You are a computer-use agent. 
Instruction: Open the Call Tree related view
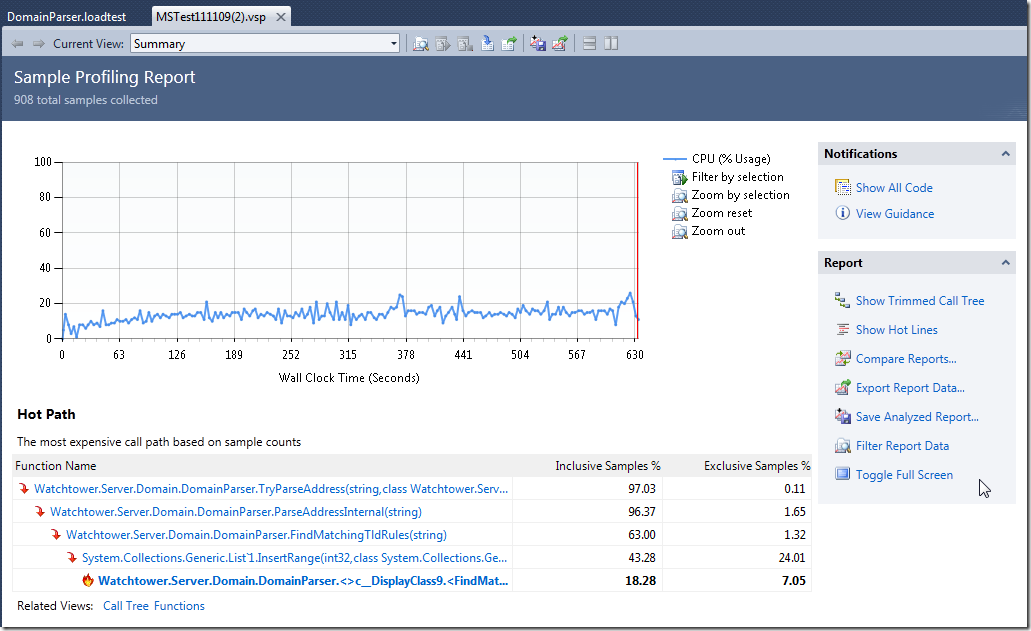point(126,606)
